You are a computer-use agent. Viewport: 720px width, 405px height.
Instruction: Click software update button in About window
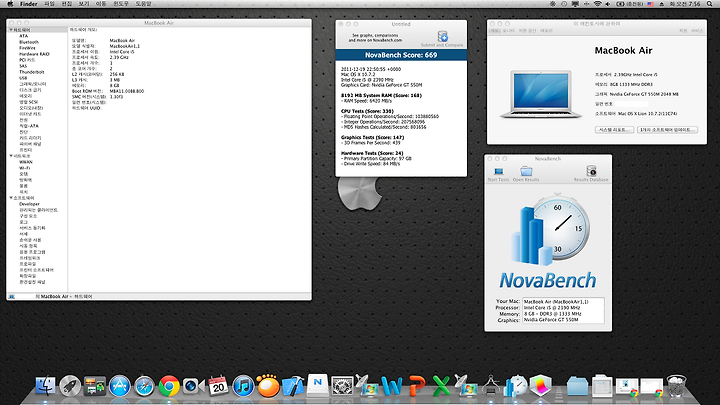(667, 130)
